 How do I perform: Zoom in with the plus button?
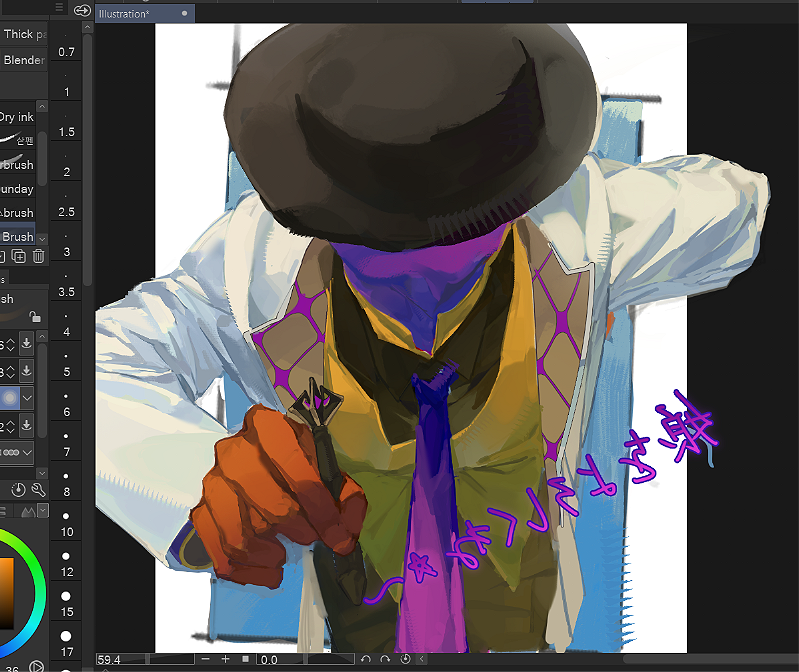[x=225, y=659]
